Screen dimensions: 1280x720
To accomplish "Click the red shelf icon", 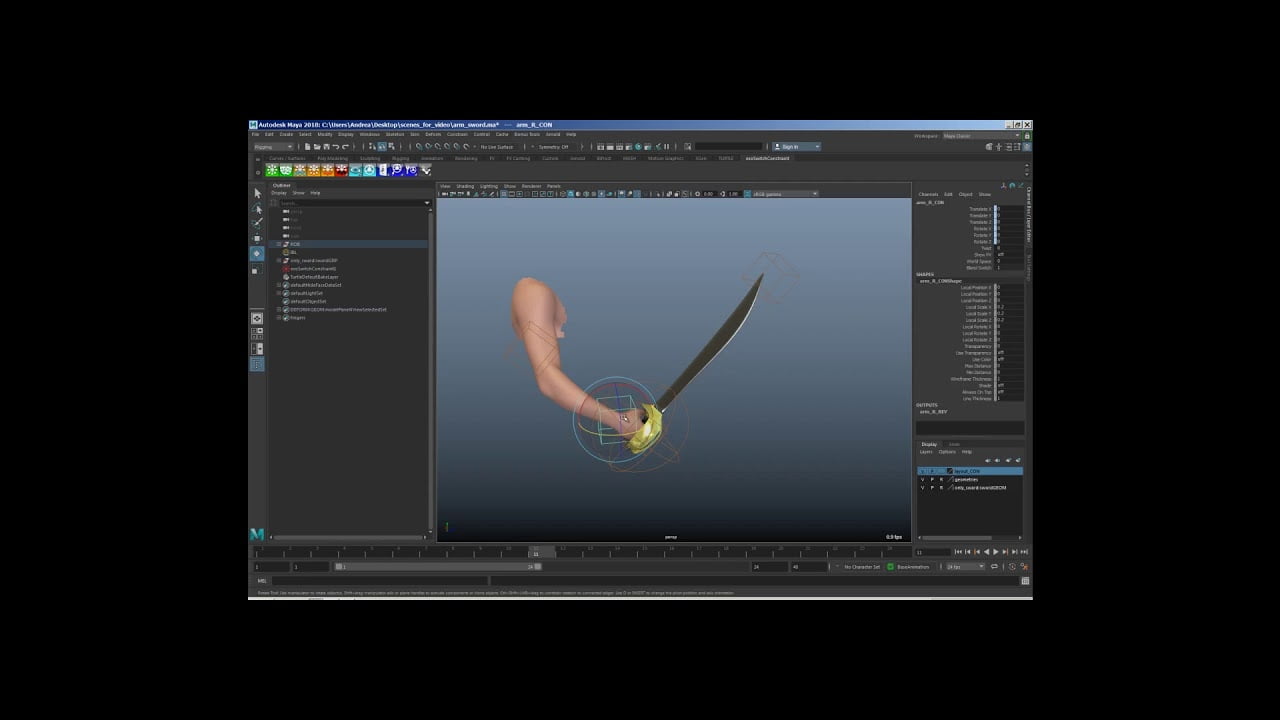I will pyautogui.click(x=341, y=170).
